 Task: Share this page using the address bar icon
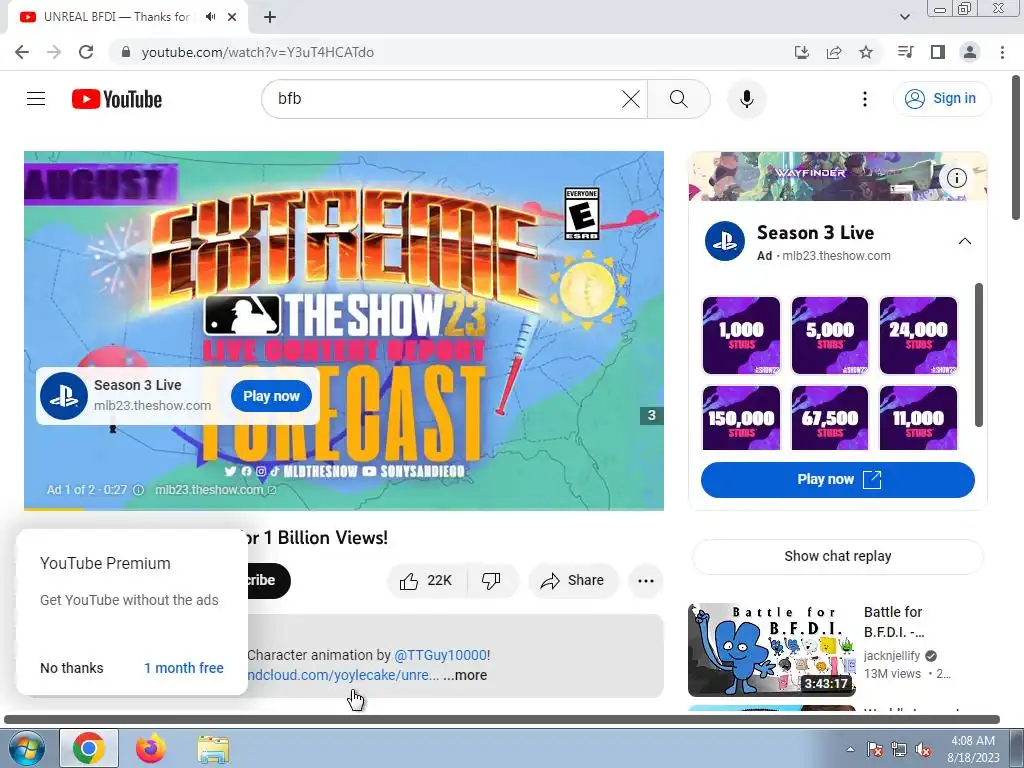[x=834, y=52]
